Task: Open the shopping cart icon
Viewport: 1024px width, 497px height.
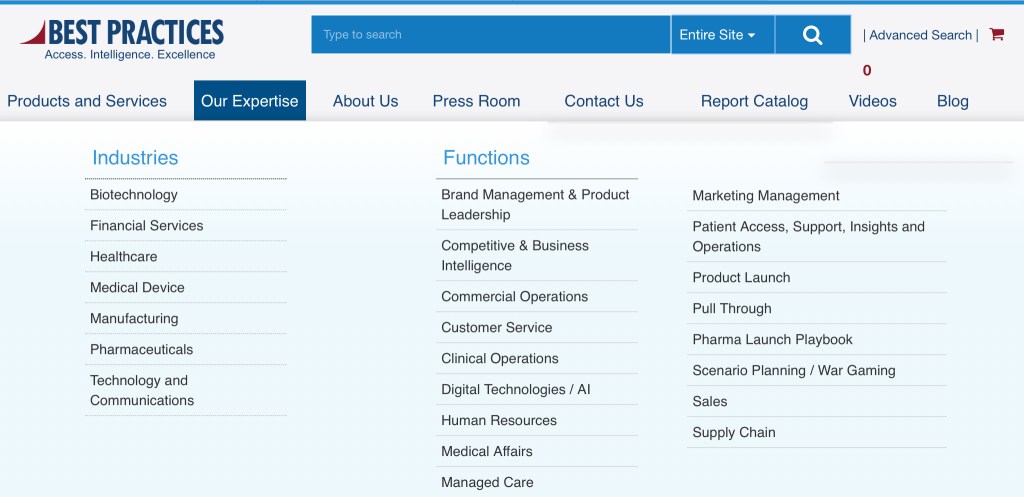Action: coord(996,34)
